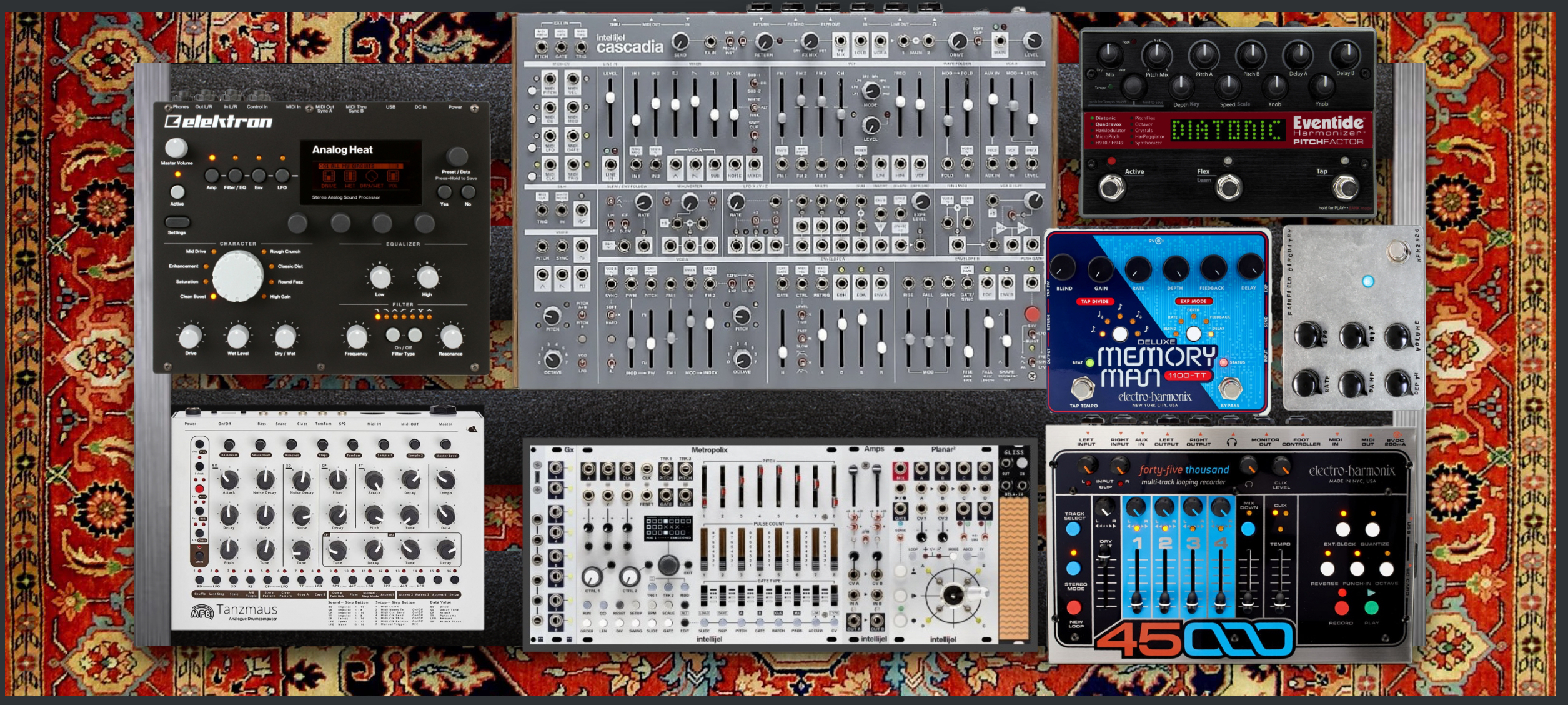Viewport: 1568px width, 705px height.
Task: Click the BassDrum level knob on the Tanzmaus
Action: point(229,445)
